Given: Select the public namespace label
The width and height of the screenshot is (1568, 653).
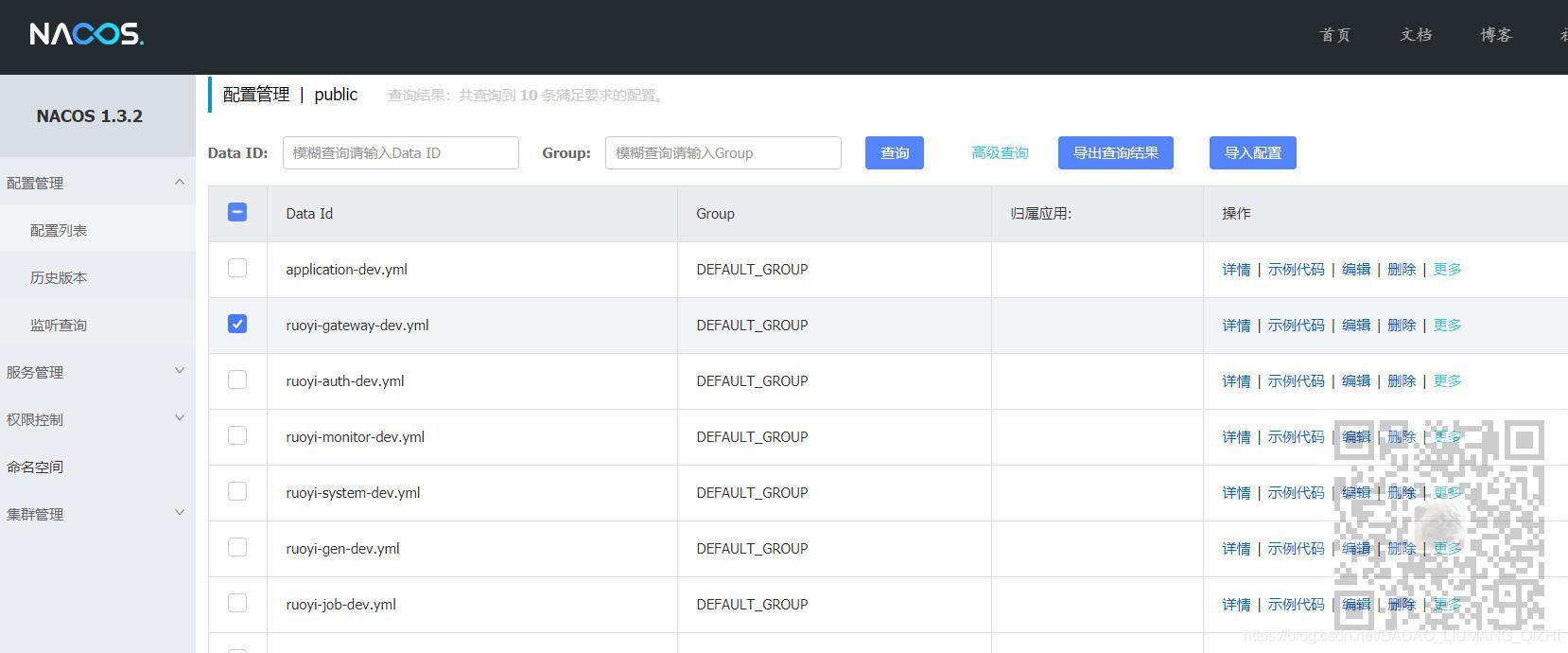Looking at the screenshot, I should coord(336,95).
